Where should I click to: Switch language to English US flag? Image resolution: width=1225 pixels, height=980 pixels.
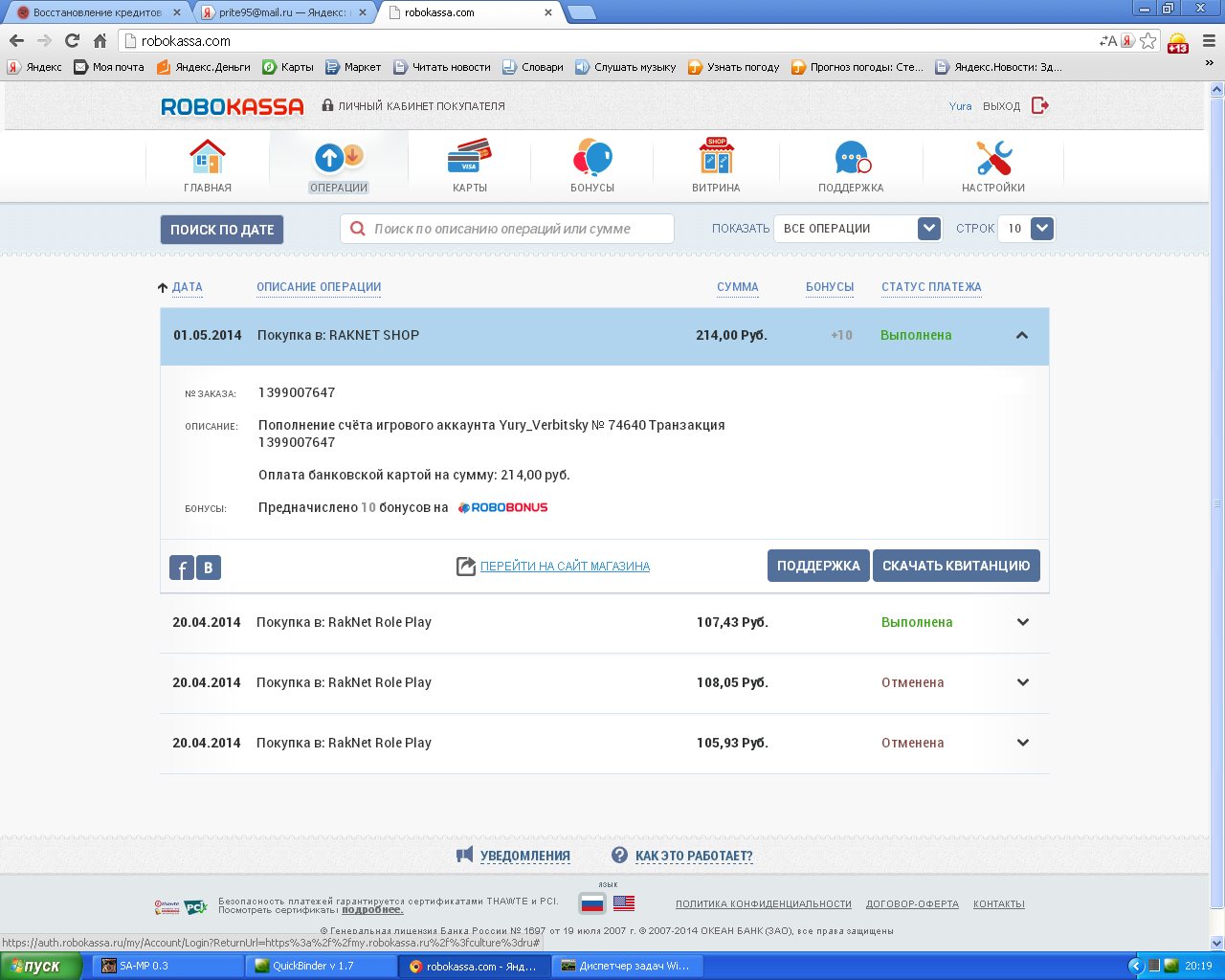(624, 902)
